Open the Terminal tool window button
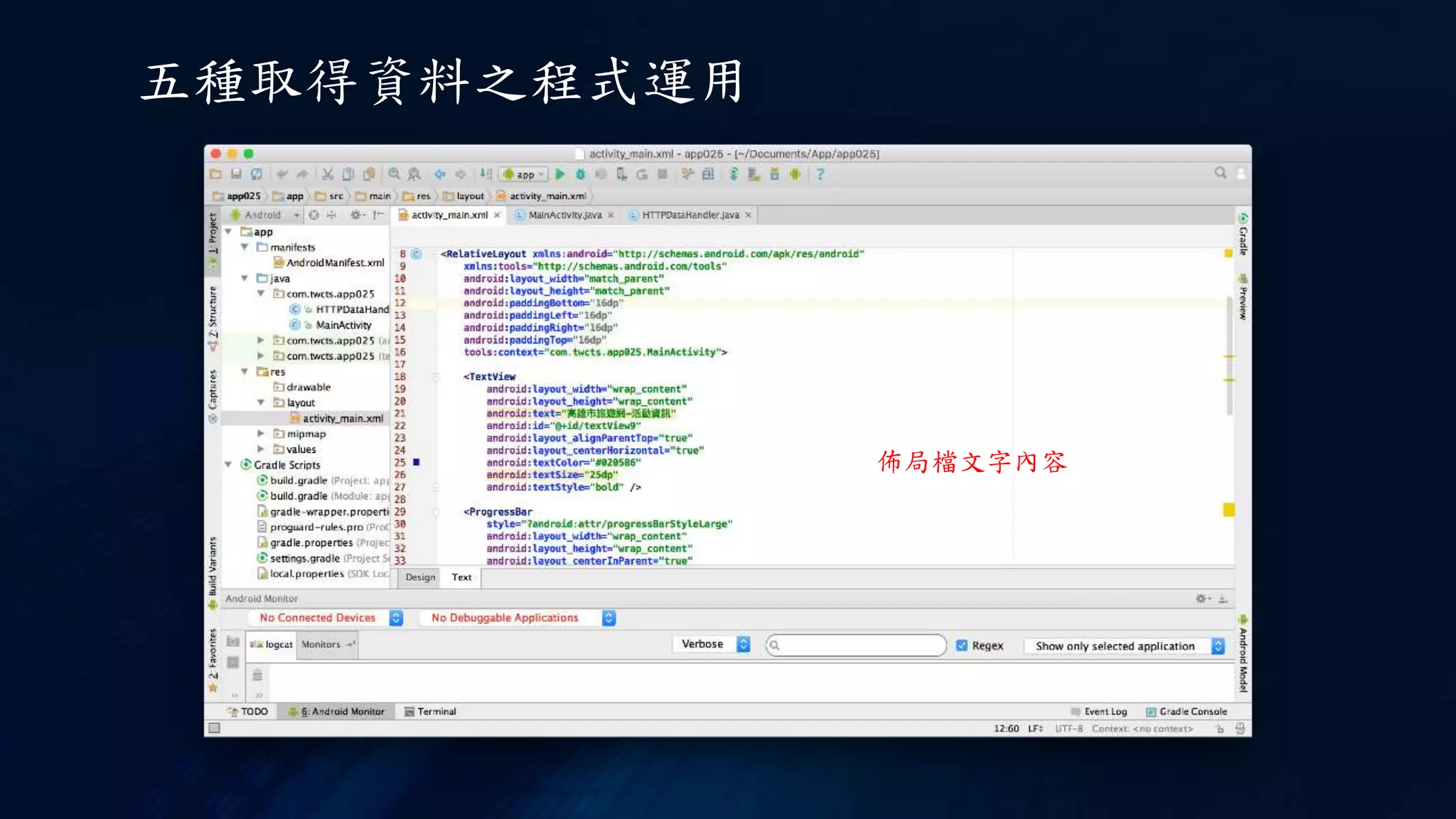Screen dimensions: 1456x819 click(430, 712)
